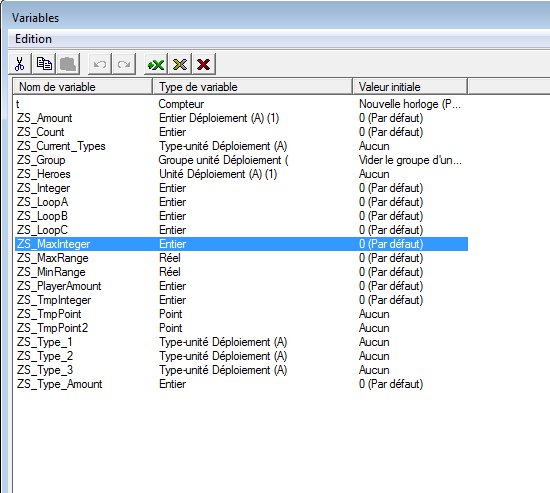Sort by Type de variable column header

(x=252, y=87)
